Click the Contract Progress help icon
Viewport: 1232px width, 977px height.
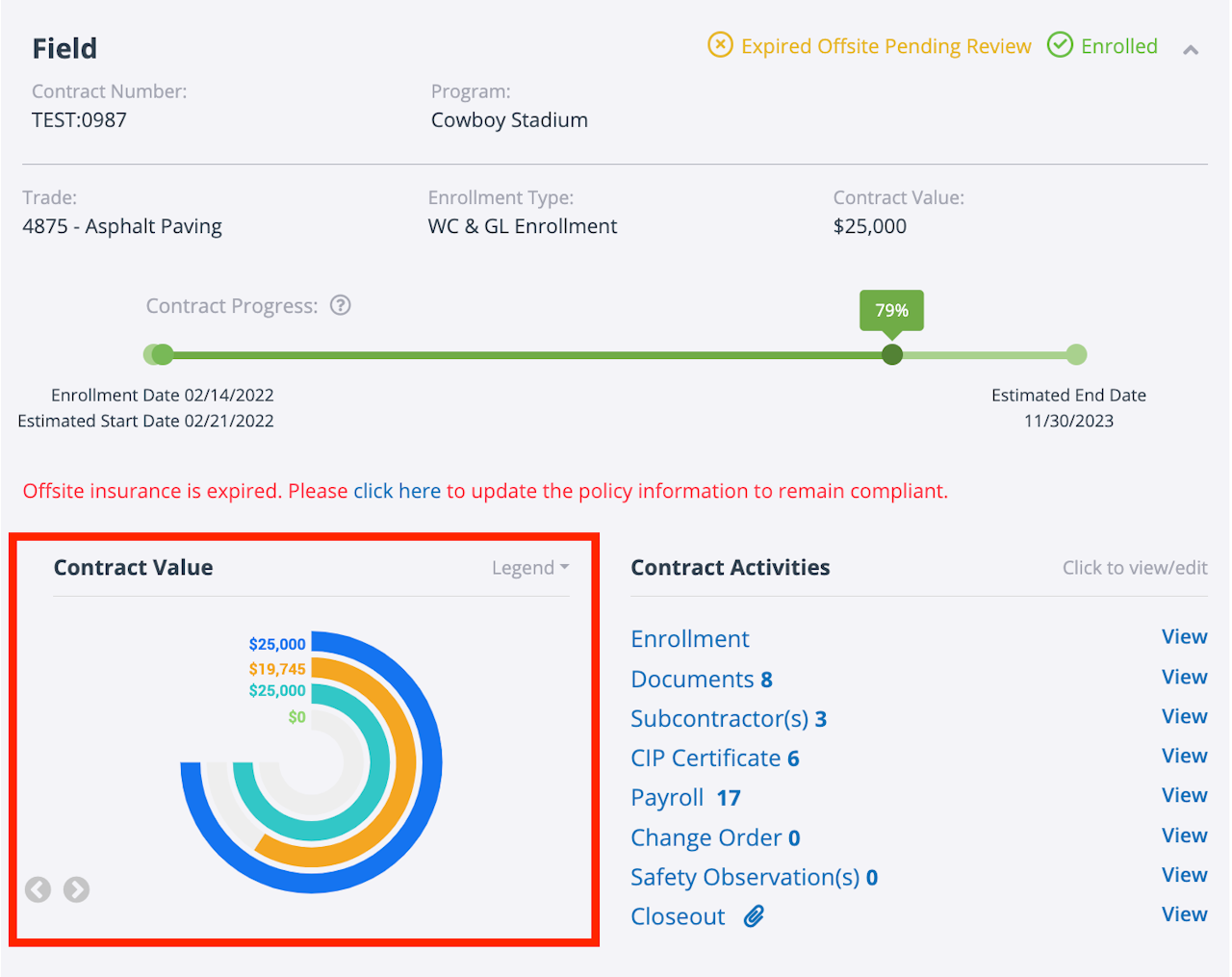[x=341, y=305]
